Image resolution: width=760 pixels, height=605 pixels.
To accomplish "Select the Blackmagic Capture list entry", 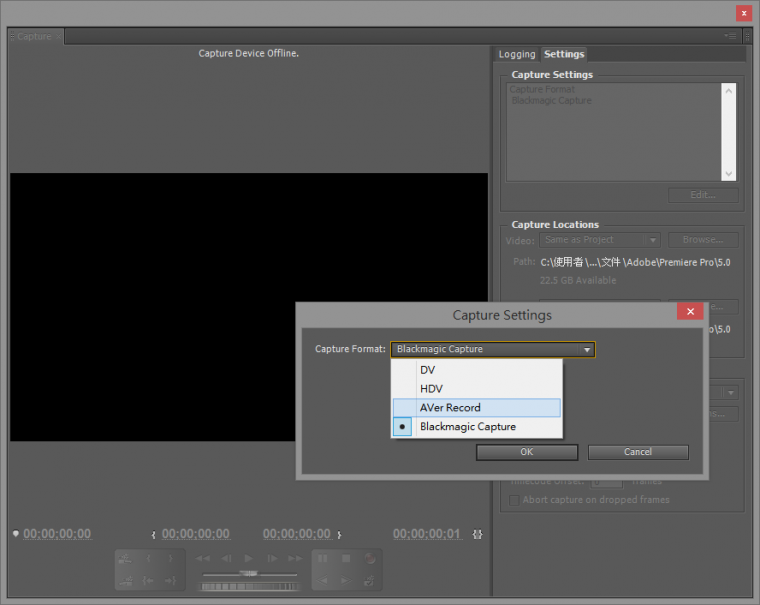I will (x=467, y=427).
